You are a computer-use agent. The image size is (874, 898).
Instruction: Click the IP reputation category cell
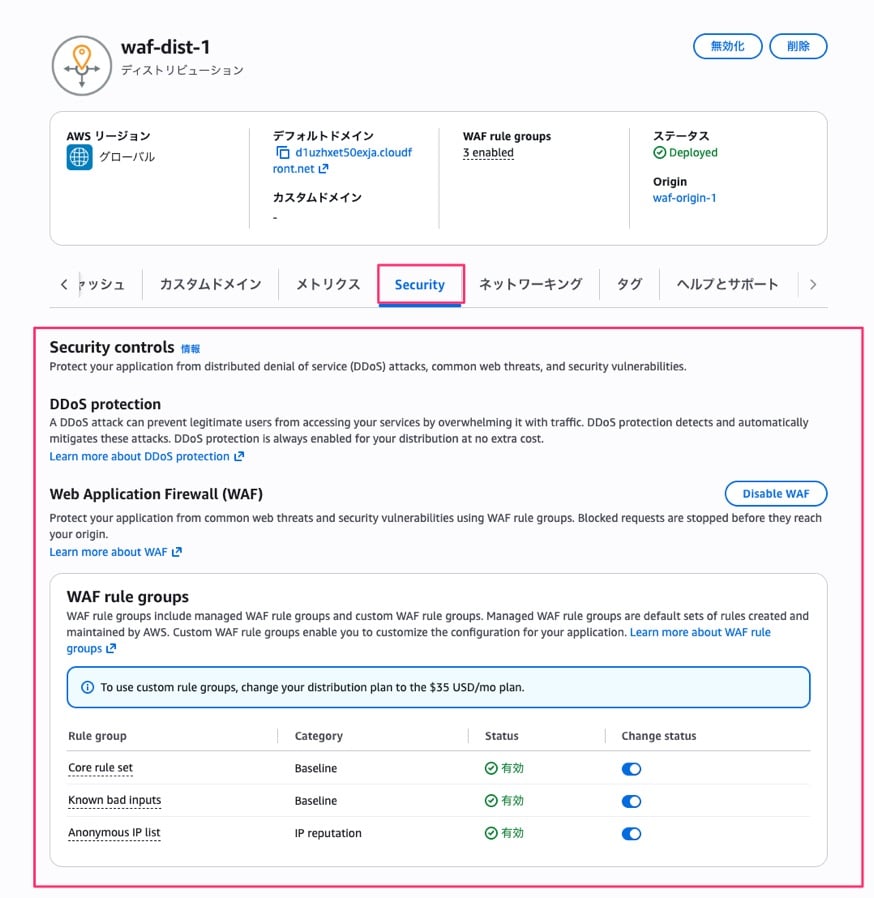(x=328, y=833)
